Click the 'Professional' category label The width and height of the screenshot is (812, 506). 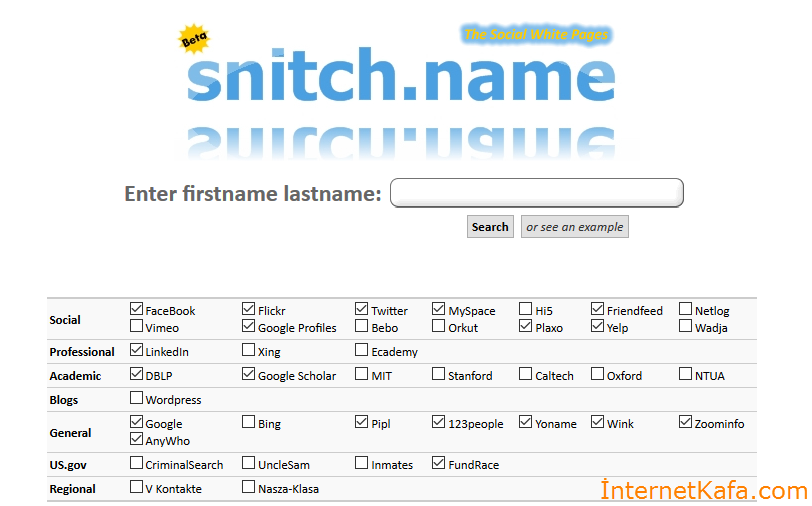tap(82, 352)
